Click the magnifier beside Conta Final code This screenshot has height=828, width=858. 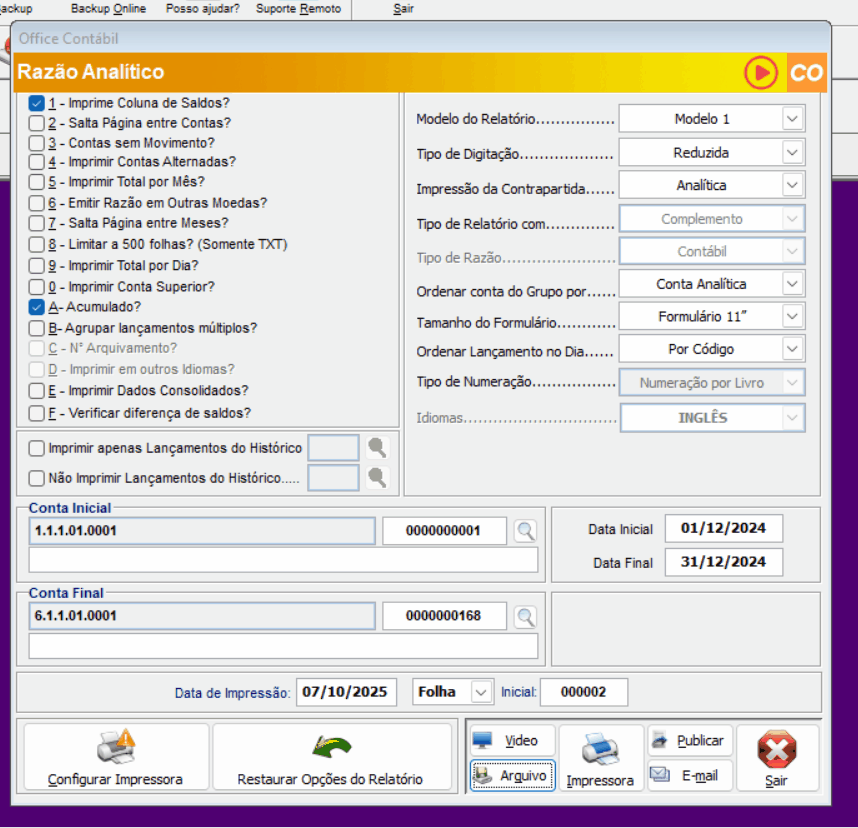525,617
